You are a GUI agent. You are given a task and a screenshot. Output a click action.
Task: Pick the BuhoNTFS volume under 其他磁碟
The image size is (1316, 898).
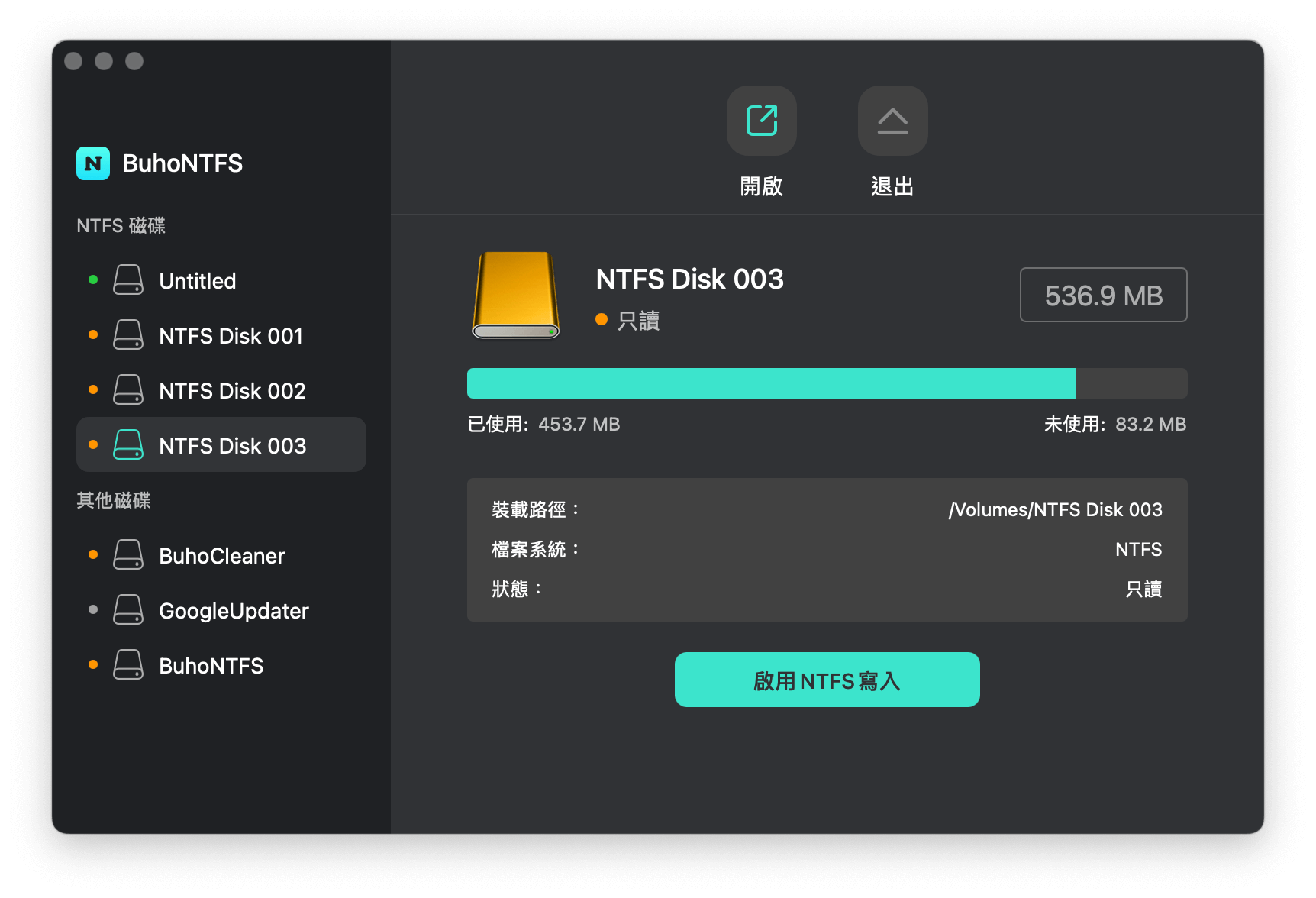(221, 665)
